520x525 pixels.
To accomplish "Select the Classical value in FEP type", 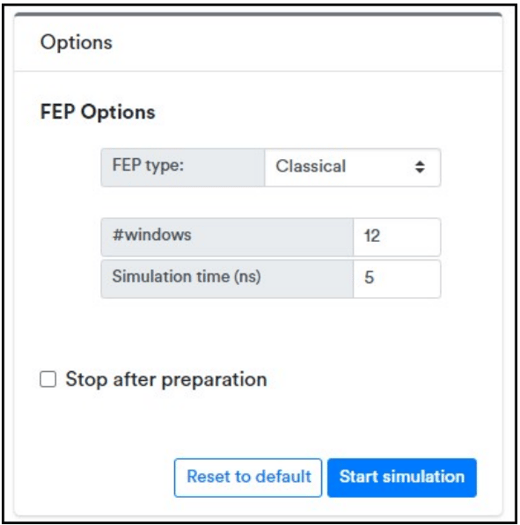I will pyautogui.click(x=310, y=166).
